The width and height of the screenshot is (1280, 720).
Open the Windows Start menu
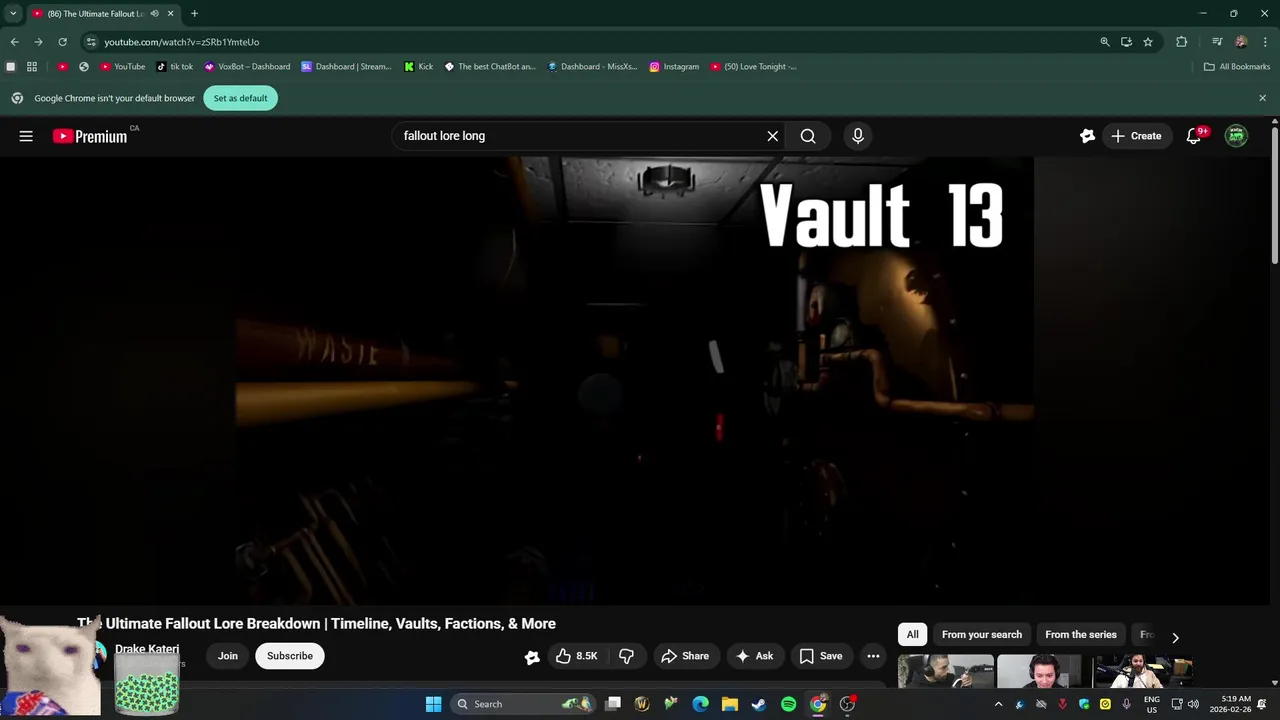pos(433,704)
